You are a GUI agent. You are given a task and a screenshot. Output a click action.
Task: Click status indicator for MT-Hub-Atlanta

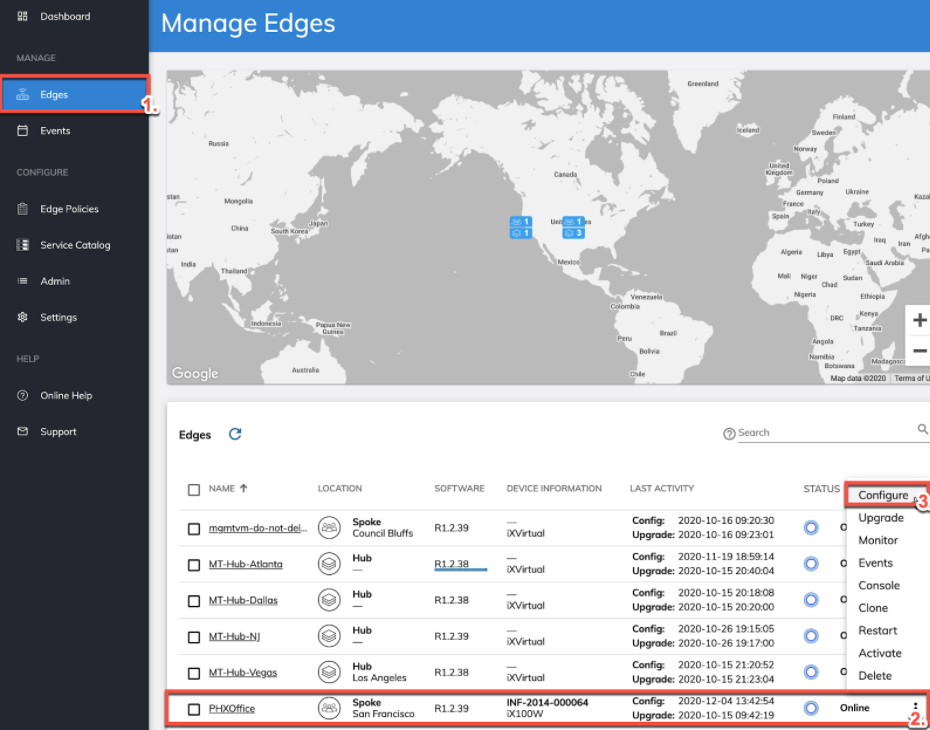811,563
